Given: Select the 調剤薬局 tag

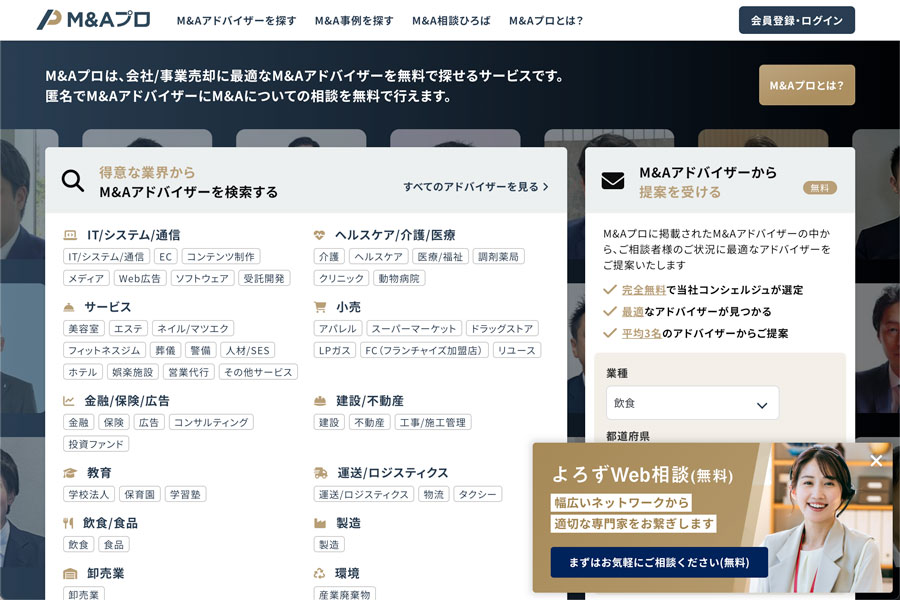Looking at the screenshot, I should coord(498,257).
